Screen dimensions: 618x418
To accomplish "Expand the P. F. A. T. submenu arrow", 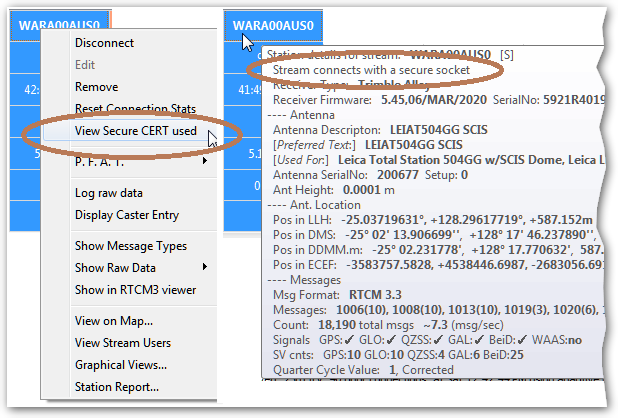I will click(206, 160).
